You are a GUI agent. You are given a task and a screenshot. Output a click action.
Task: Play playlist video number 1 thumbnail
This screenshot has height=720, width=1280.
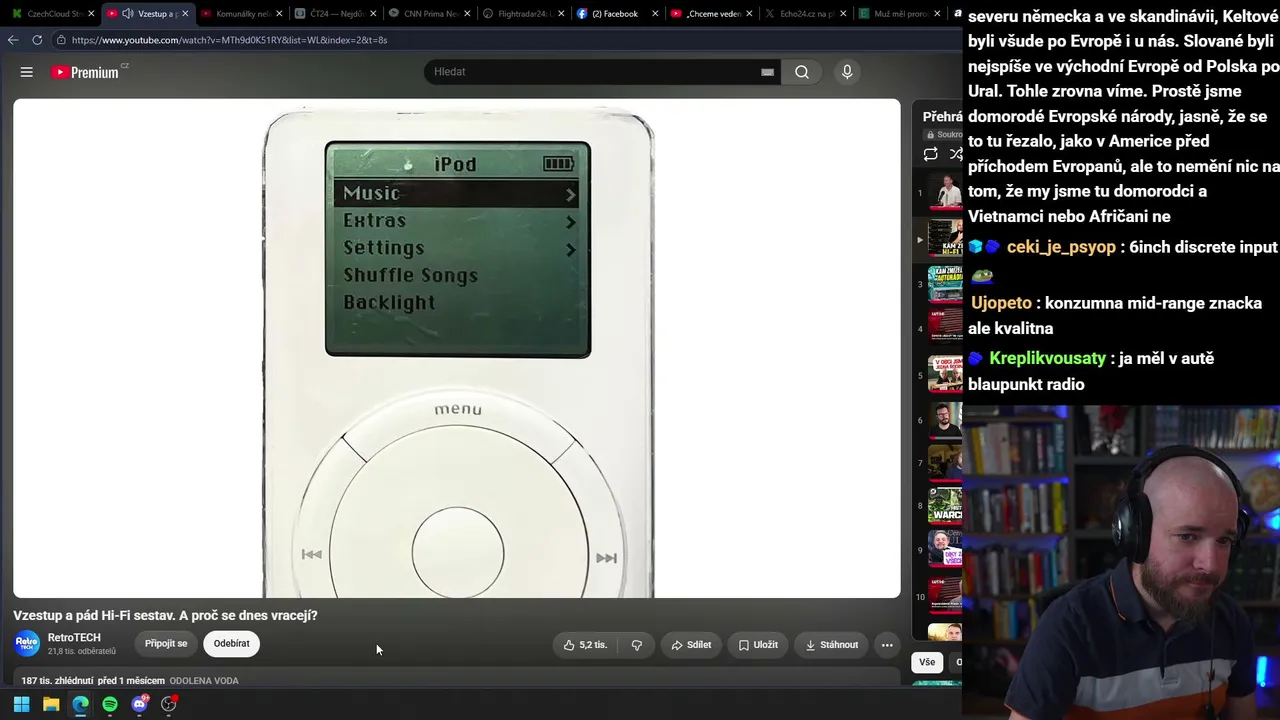point(945,192)
